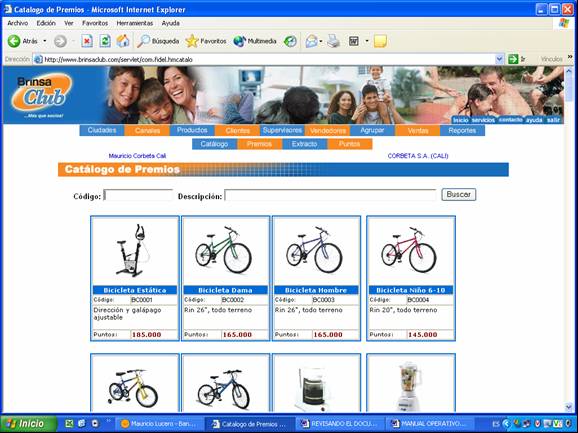The height and width of the screenshot is (433, 578).
Task: Expand the Edit button dropdown arrow
Action: (367, 41)
